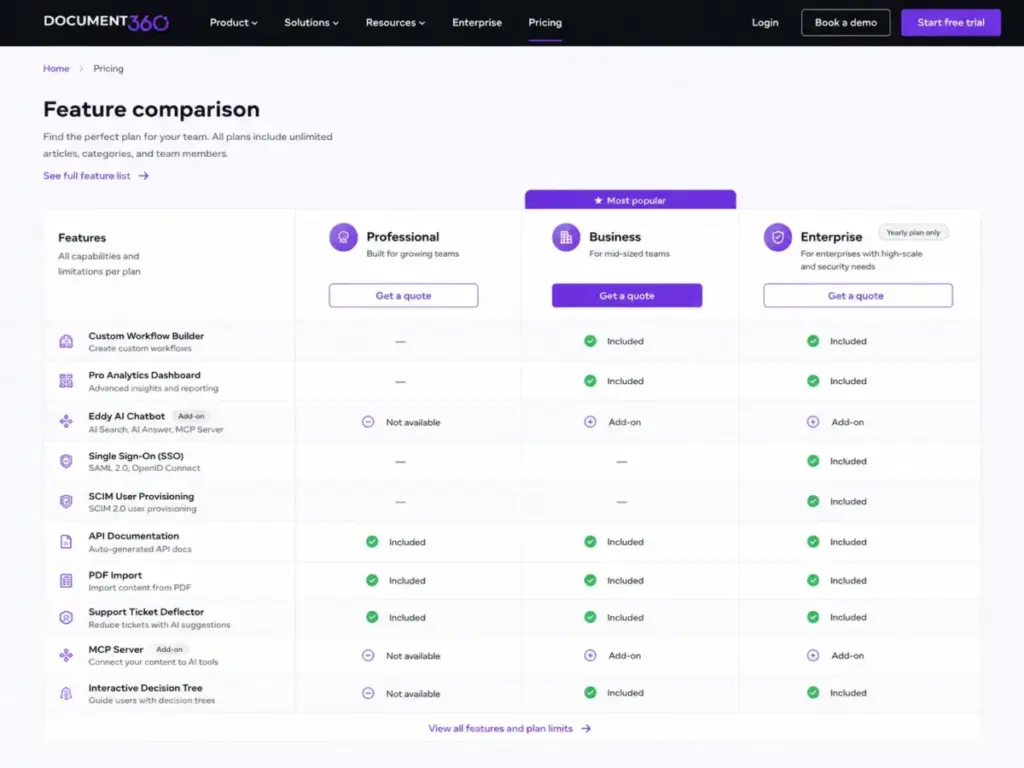Click the Custom Workflow Builder feature icon
Screen dimensions: 1024x768
pos(66,342)
